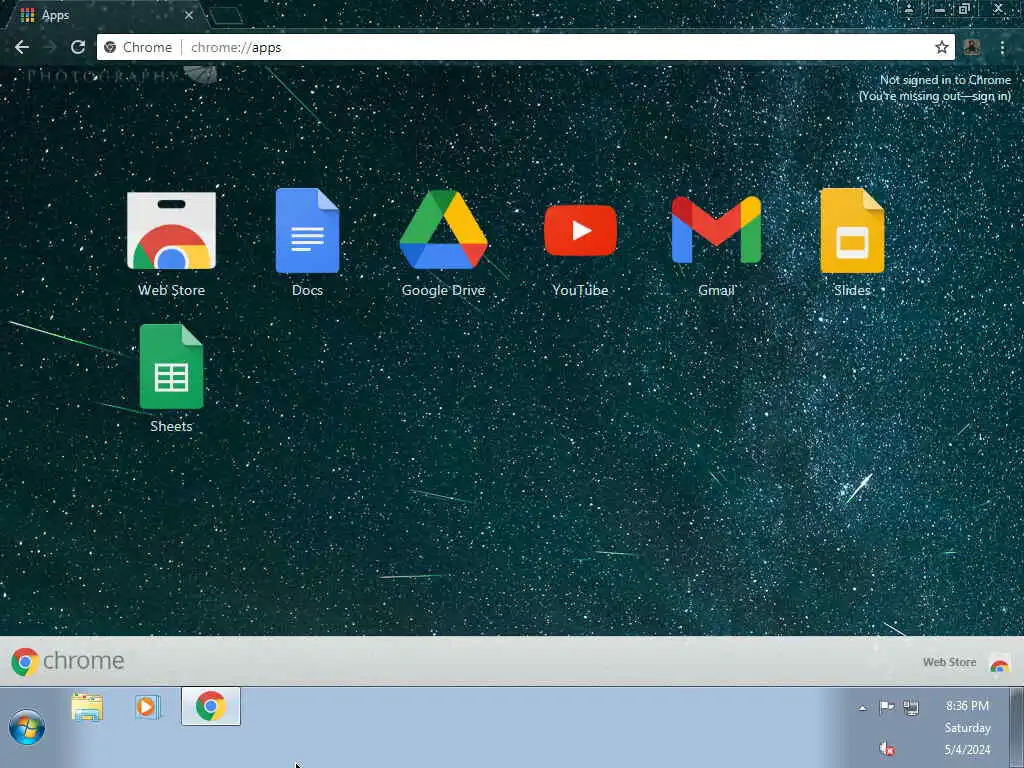The image size is (1024, 768).
Task: Click the chrome logo in footer
Action: [x=67, y=661]
